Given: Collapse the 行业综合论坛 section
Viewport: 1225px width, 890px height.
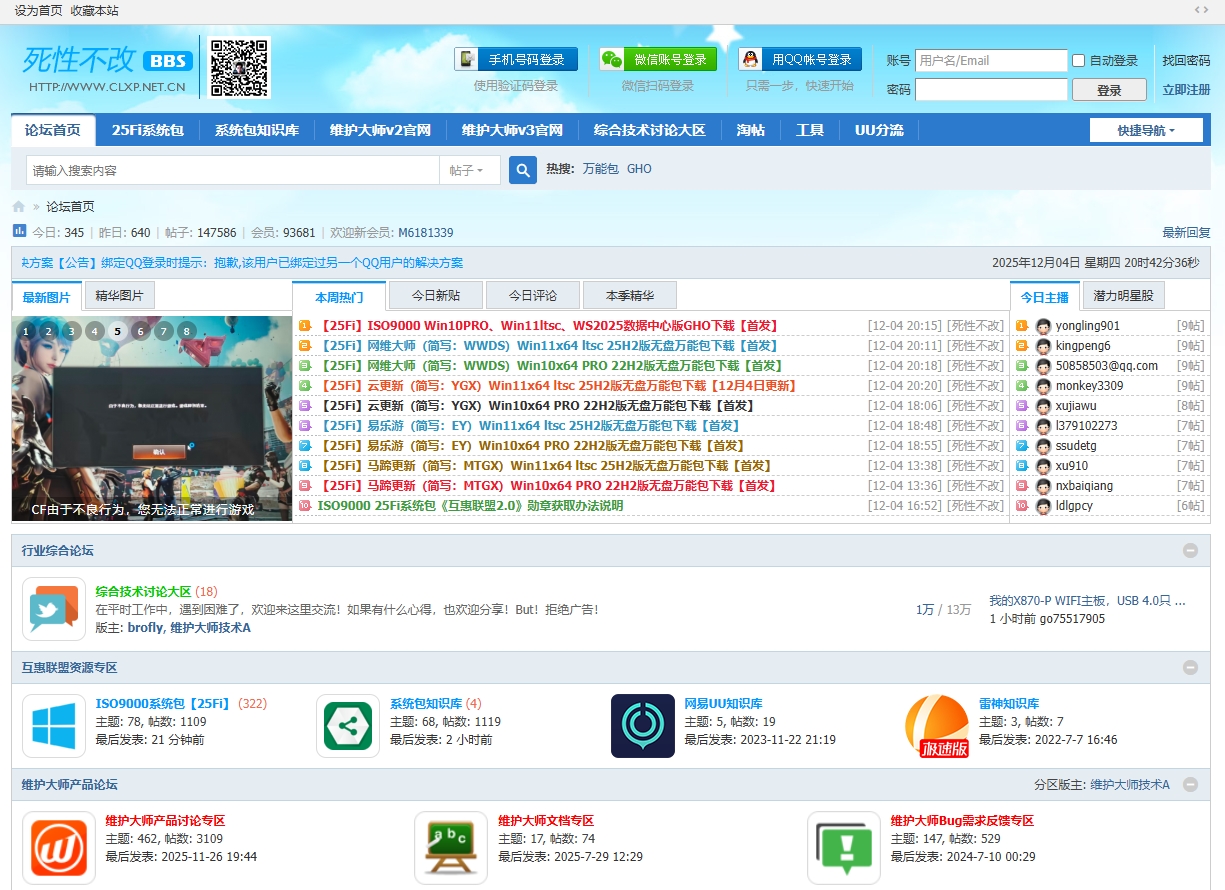Looking at the screenshot, I should (x=1190, y=550).
